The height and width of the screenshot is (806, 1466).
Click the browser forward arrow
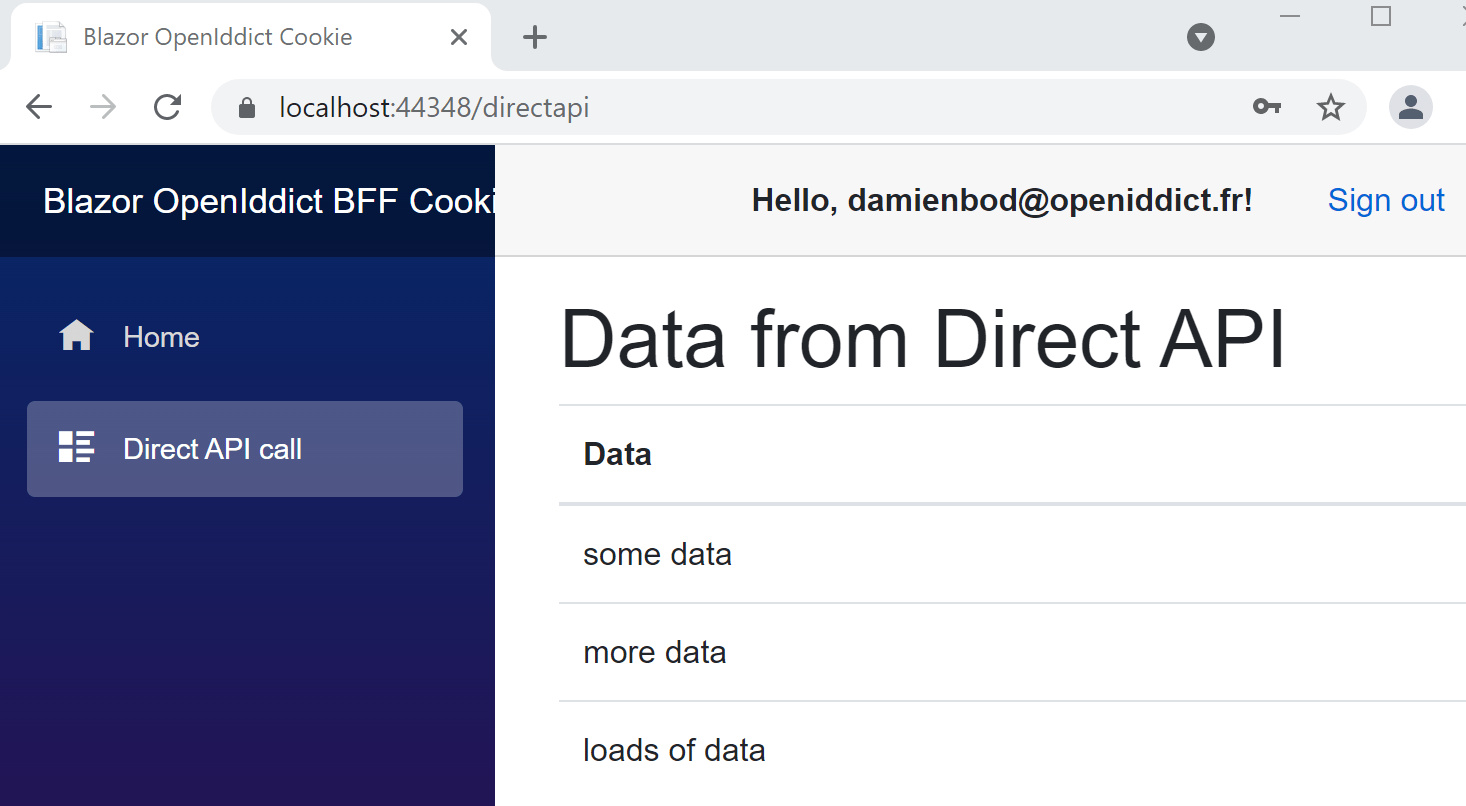[103, 107]
